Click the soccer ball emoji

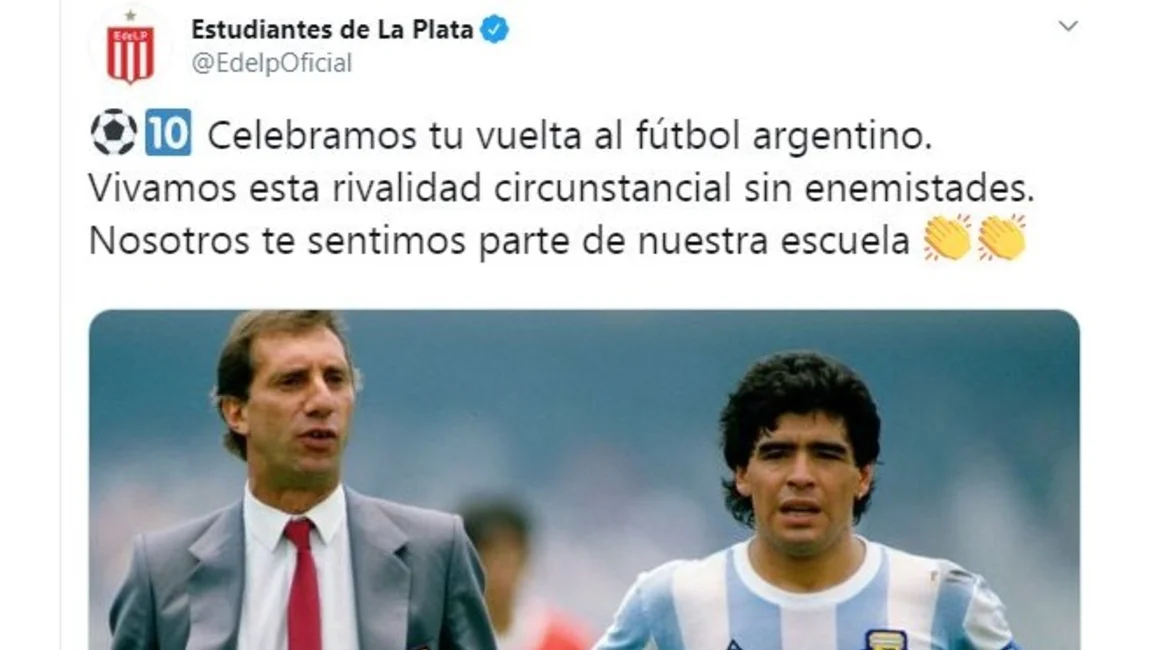click(x=113, y=133)
